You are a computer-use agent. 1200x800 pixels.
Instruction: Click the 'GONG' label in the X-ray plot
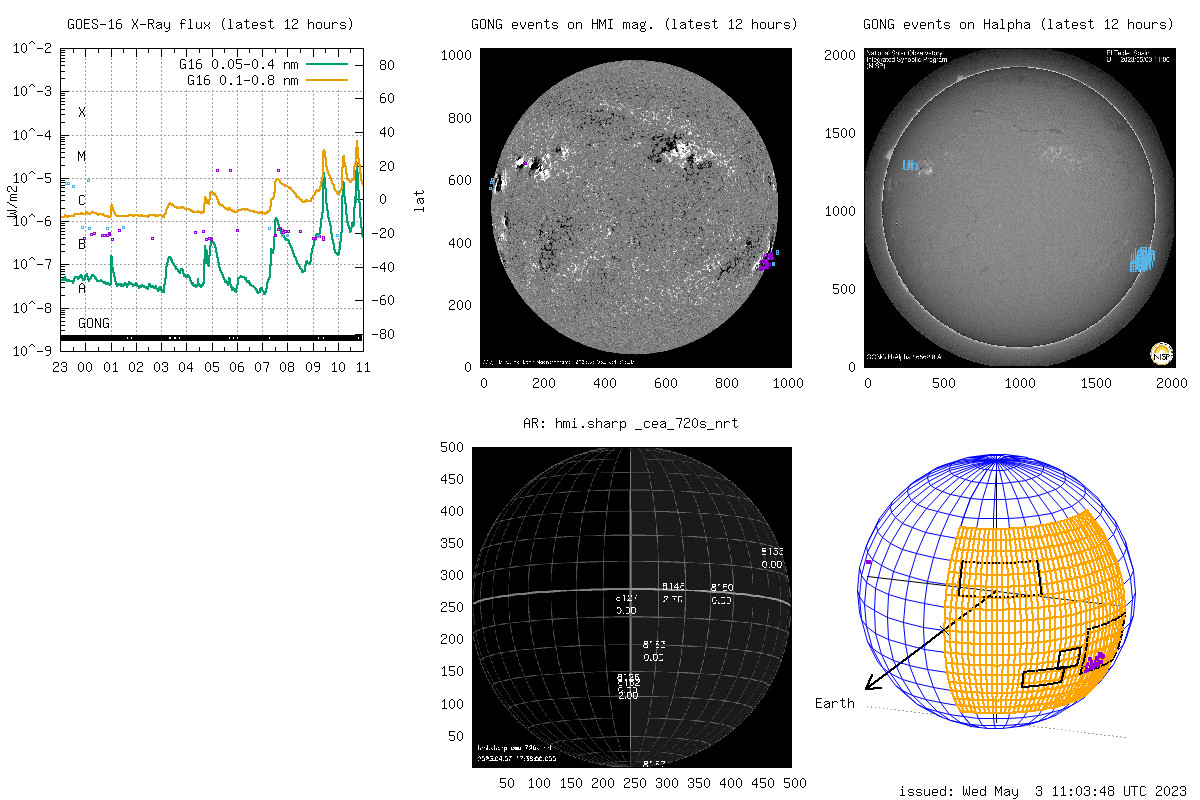point(94,324)
